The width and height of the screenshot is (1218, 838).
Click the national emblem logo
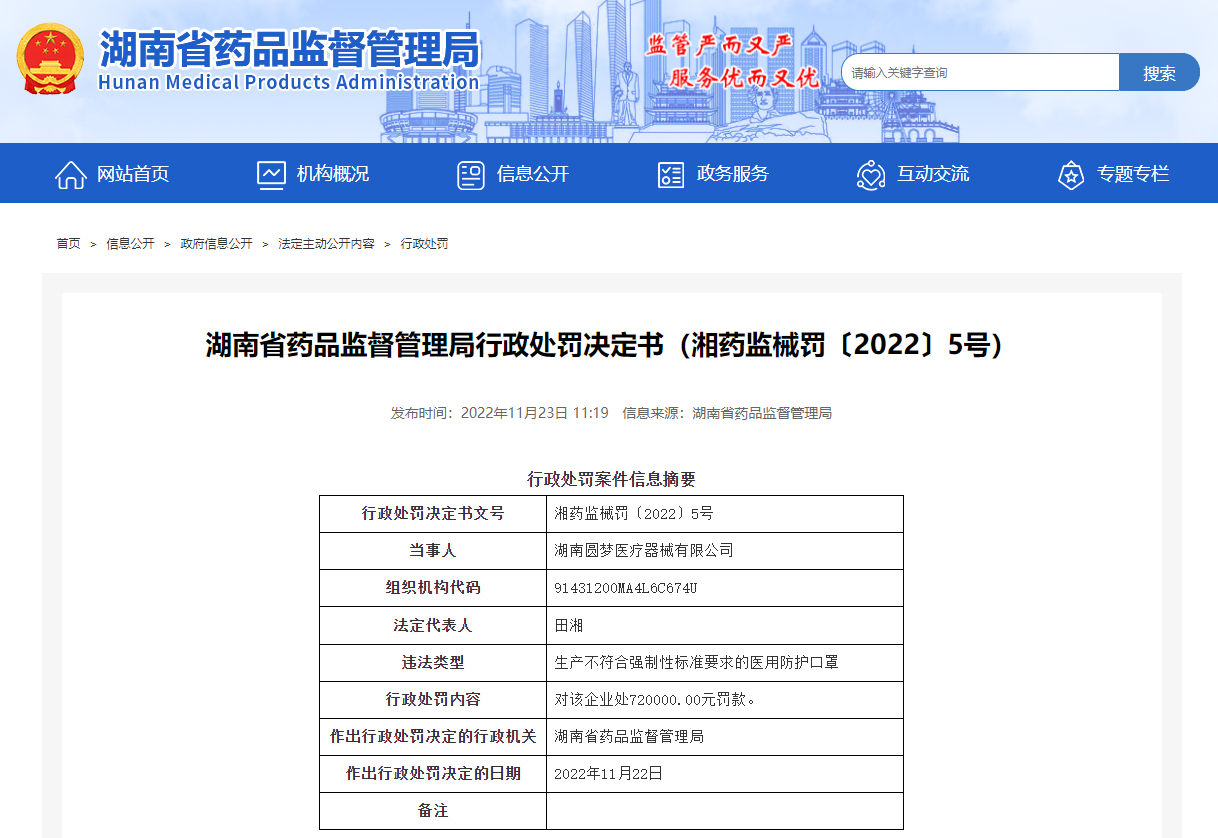50,60
